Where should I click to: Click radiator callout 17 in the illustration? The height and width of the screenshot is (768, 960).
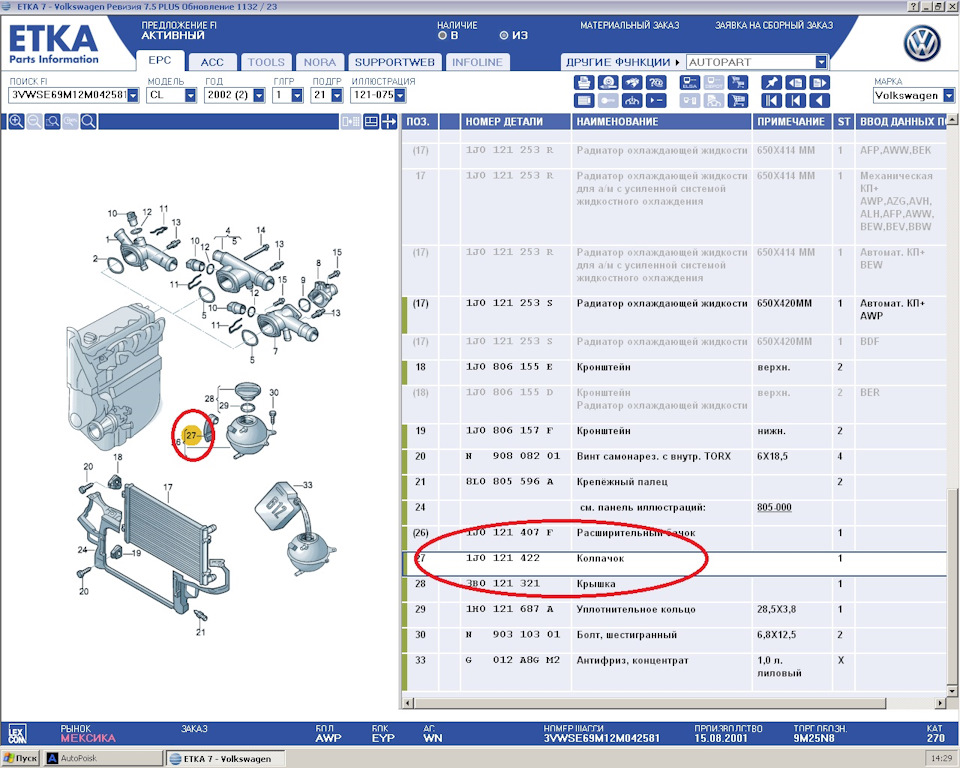(x=168, y=488)
